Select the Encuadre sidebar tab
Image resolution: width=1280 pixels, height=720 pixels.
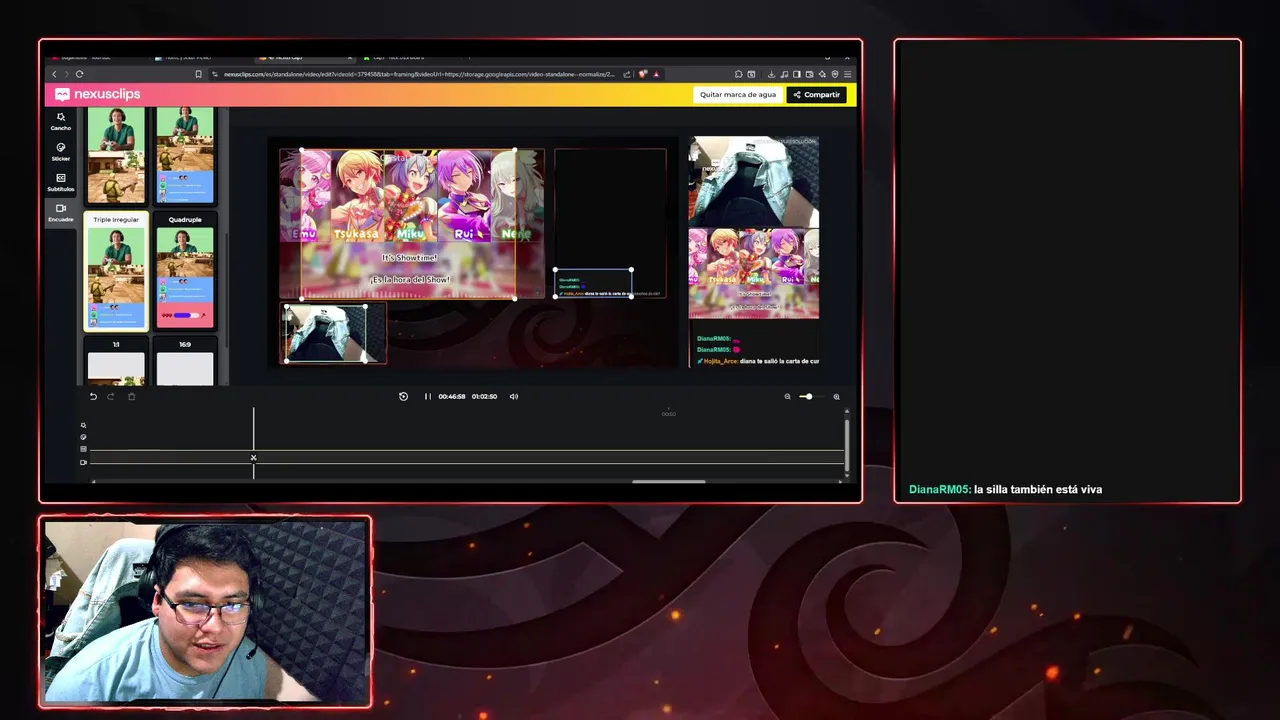pyautogui.click(x=61, y=212)
